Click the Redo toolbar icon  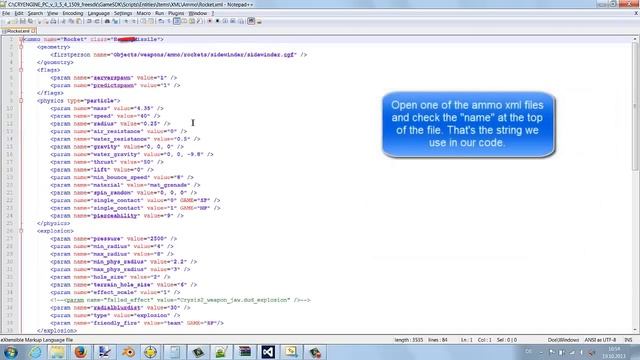(97, 21)
